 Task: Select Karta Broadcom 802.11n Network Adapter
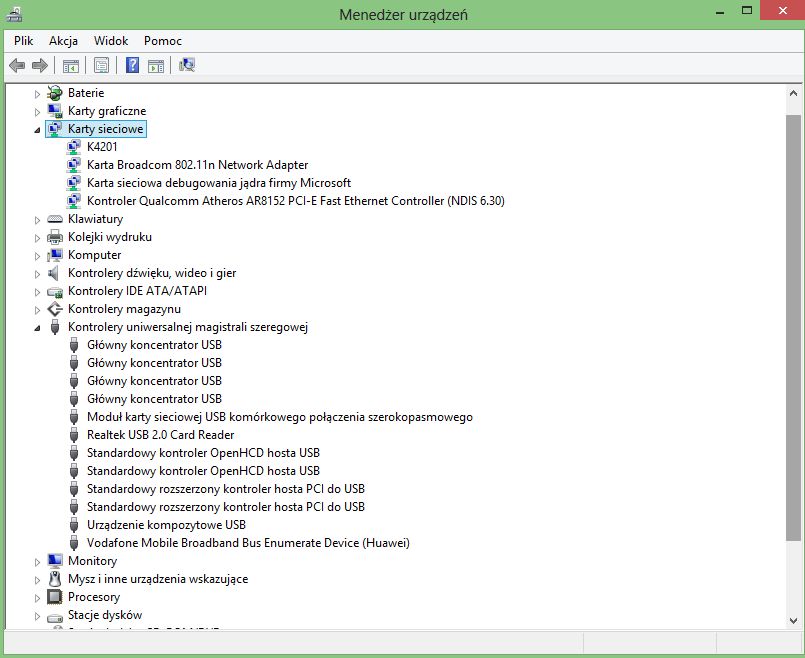tap(197, 165)
